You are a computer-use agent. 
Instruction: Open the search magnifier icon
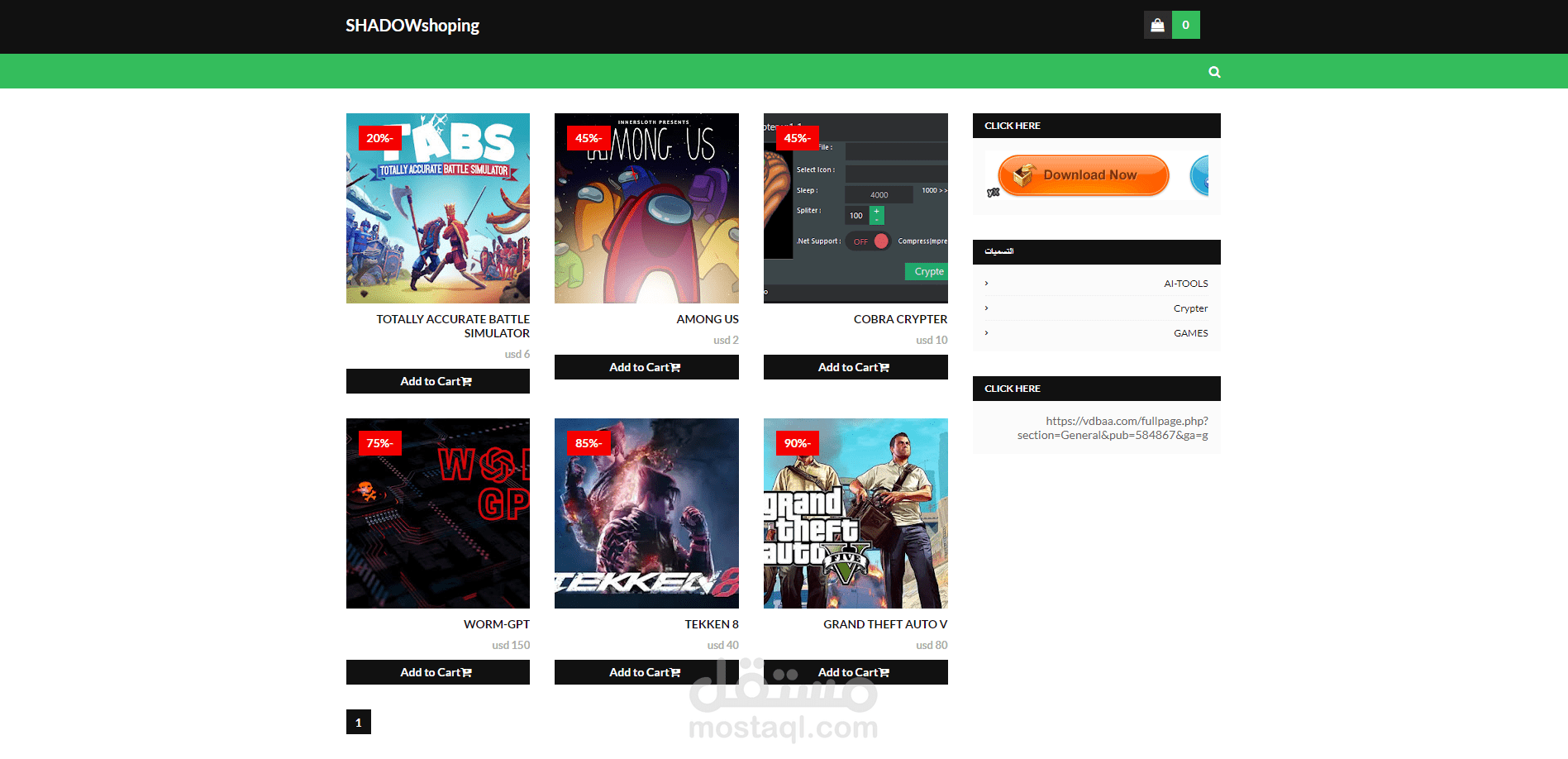[x=1214, y=72]
